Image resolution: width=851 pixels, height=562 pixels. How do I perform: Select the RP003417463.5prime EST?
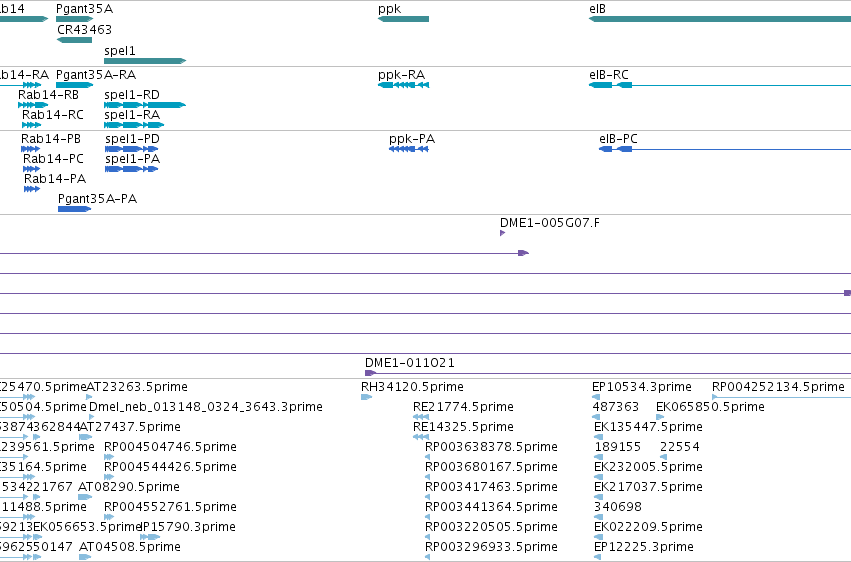click(428, 497)
